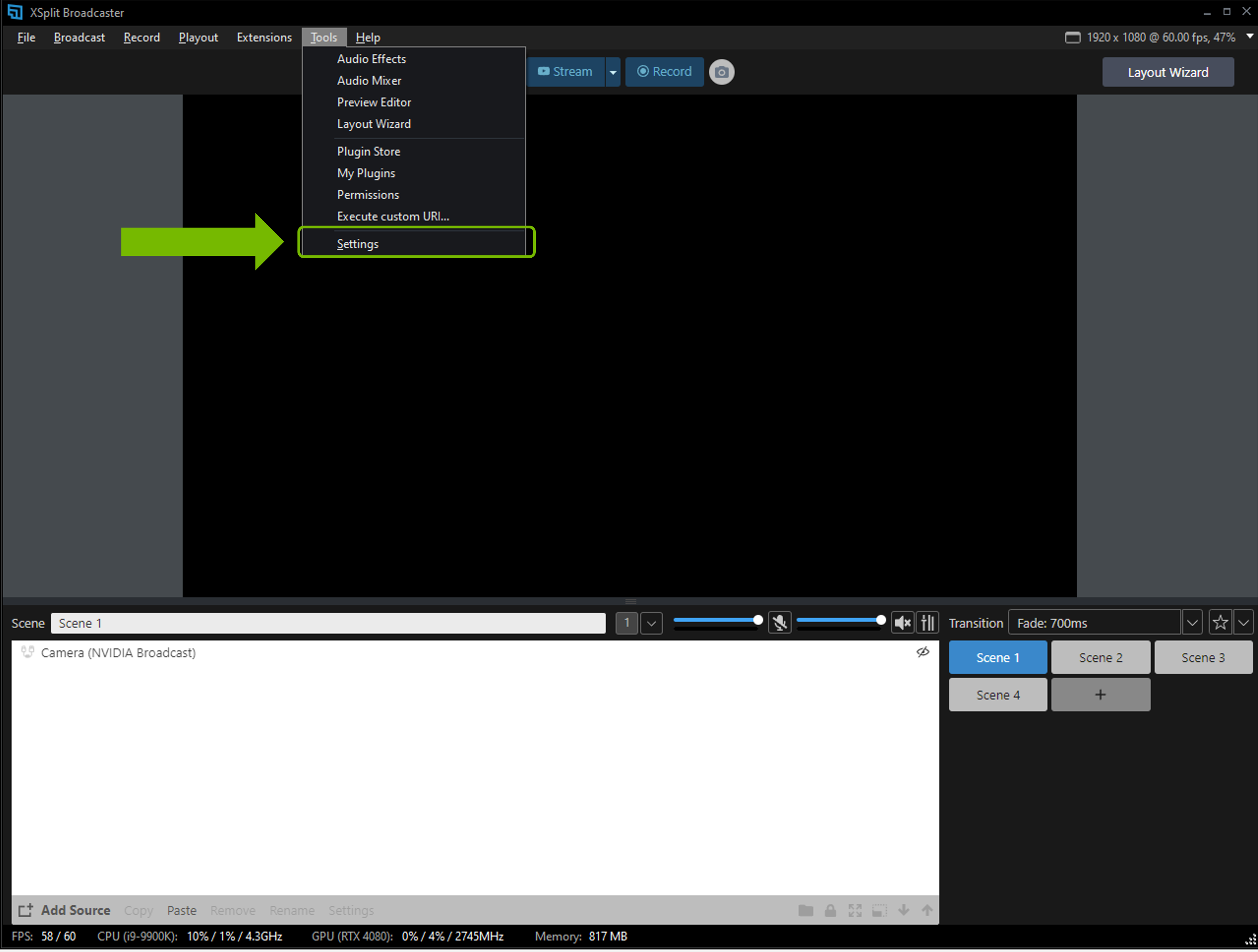Viewport: 1258px width, 952px height.
Task: Select Settings in the Tools menu
Action: pyautogui.click(x=357, y=244)
